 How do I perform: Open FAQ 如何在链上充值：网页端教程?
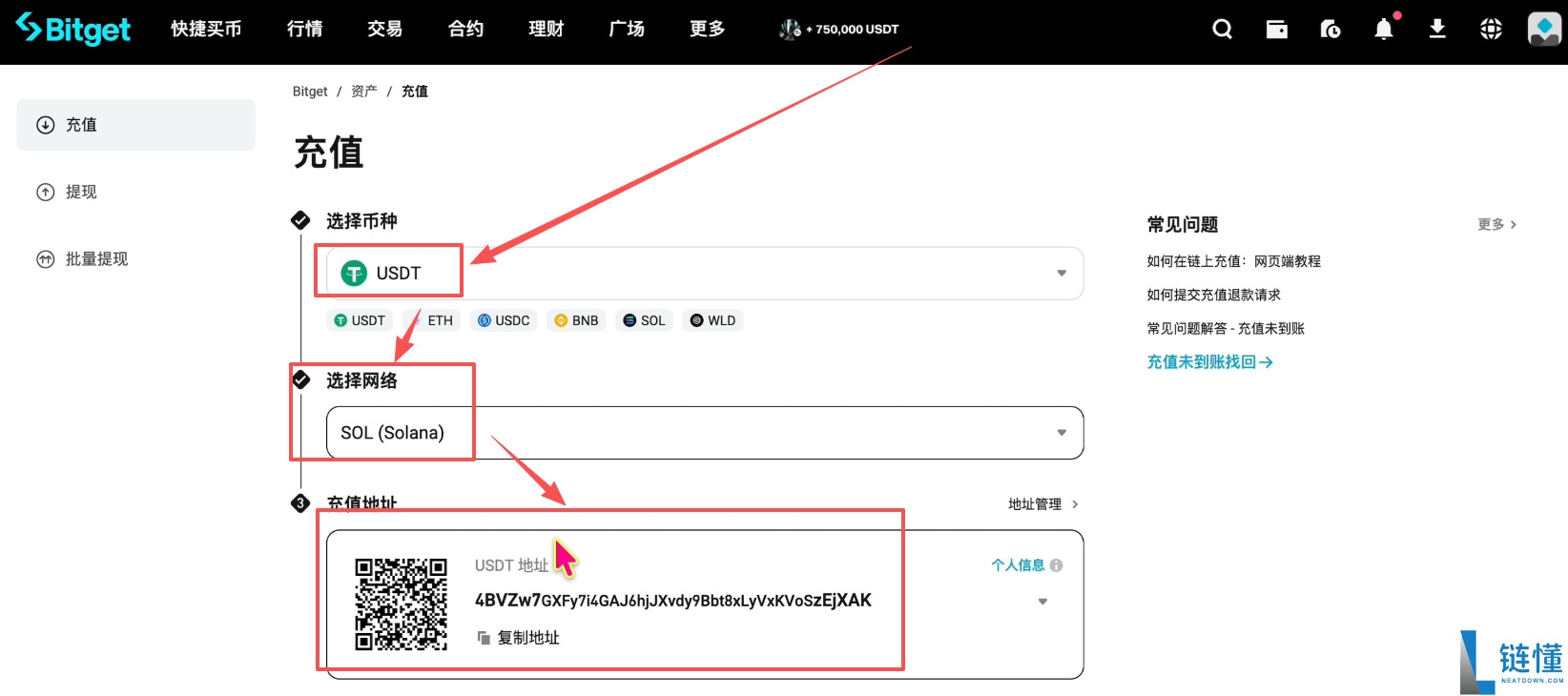(1233, 261)
